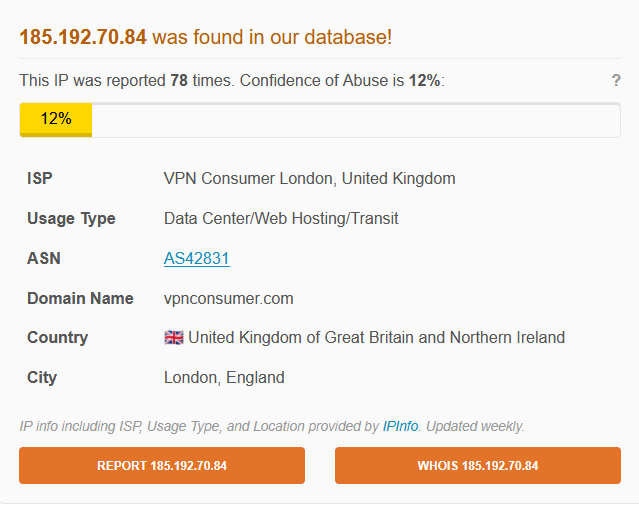Select the London, England city value

(x=224, y=378)
